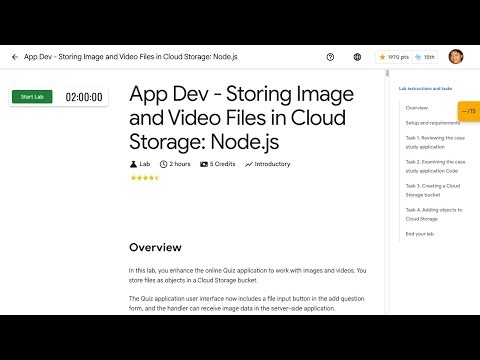The height and width of the screenshot is (360, 480).
Task: Click the large App Dev lab heading
Action: tap(241, 118)
